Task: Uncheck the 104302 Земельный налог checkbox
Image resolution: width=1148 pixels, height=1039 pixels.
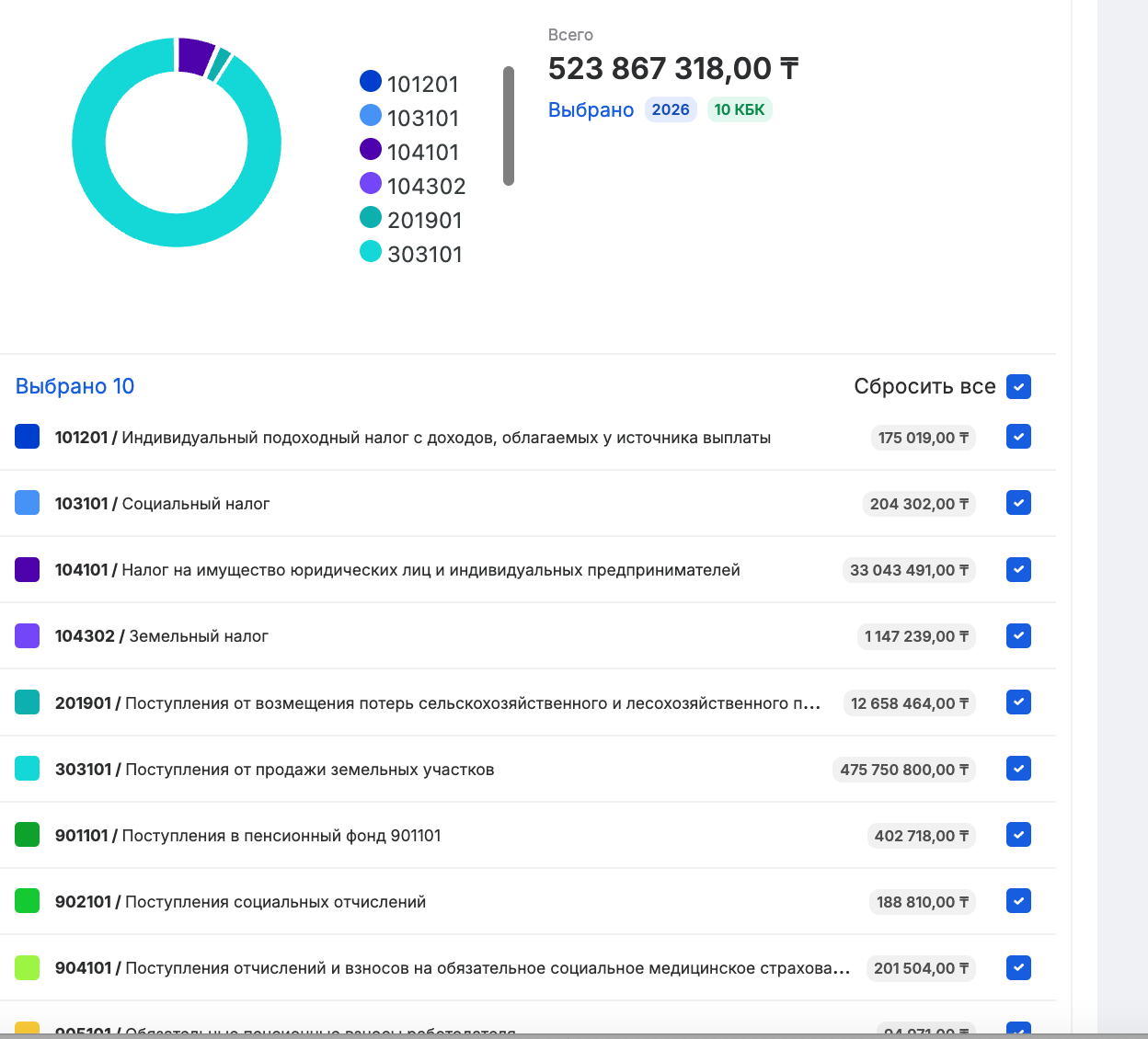Action: [x=1018, y=635]
